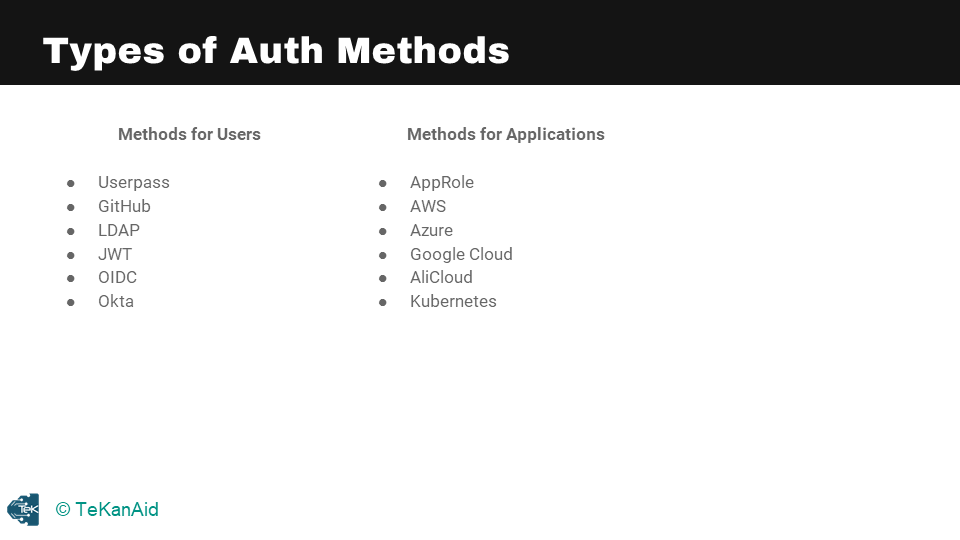The height and width of the screenshot is (540, 960).
Task: Click the 'LDAP' list item
Action: tap(119, 230)
